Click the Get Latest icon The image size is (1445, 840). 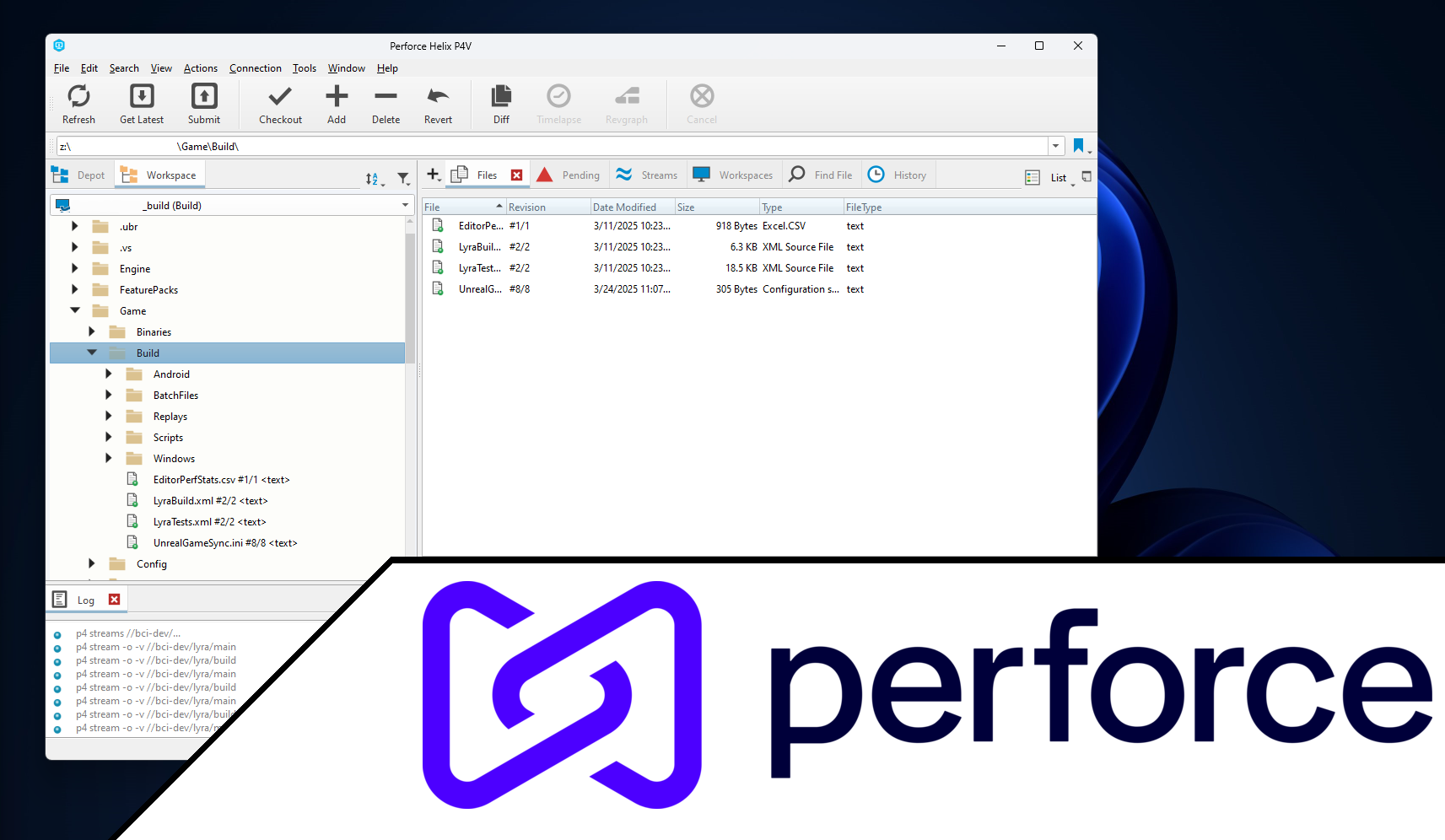[x=142, y=96]
